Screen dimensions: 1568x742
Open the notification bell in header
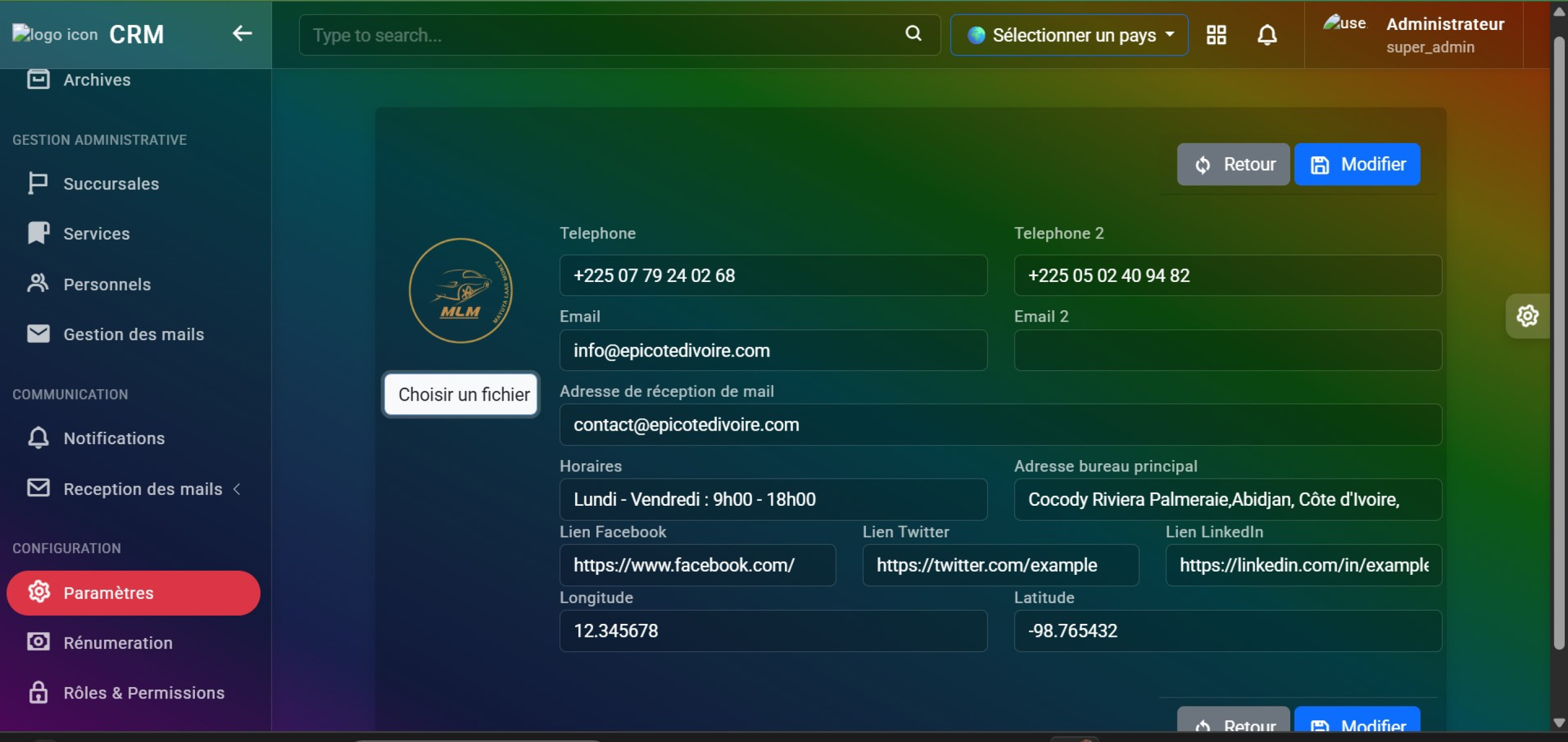click(x=1266, y=35)
